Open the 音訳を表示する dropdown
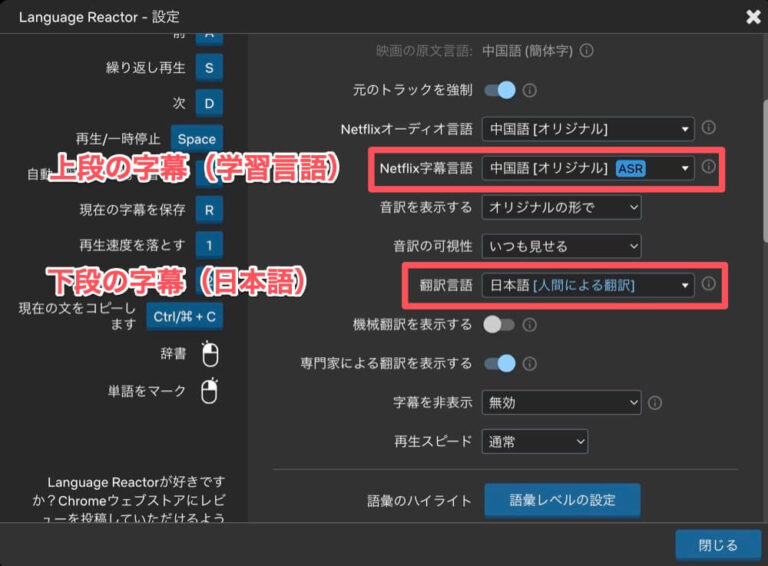The height and width of the screenshot is (566, 768). [561, 207]
